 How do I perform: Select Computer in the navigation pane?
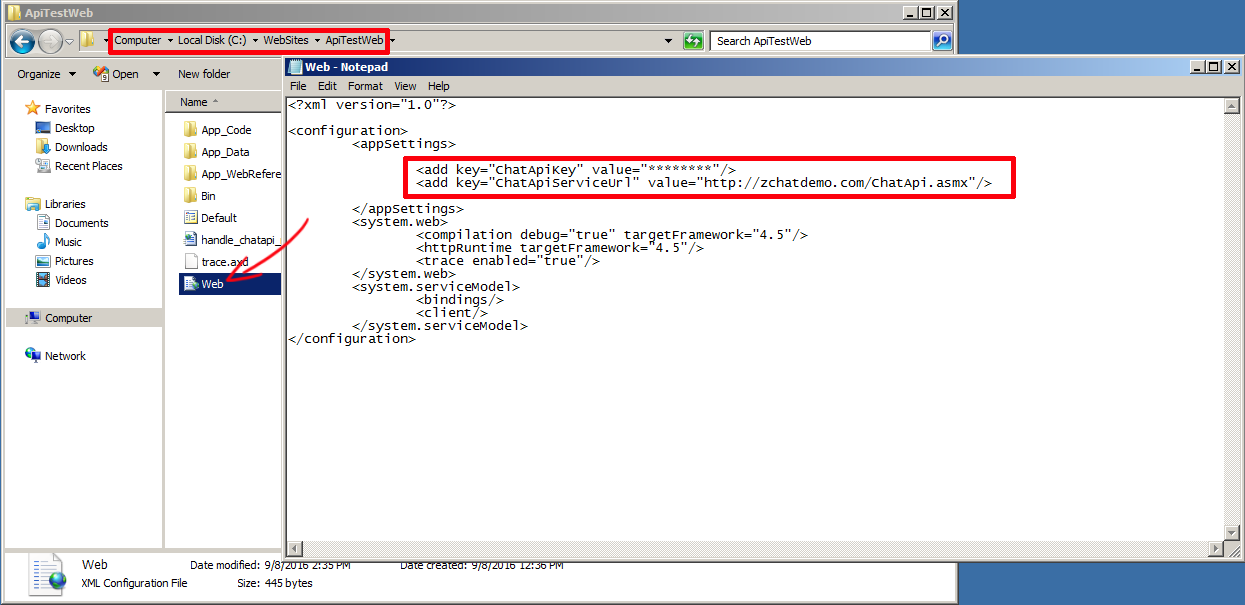68,318
